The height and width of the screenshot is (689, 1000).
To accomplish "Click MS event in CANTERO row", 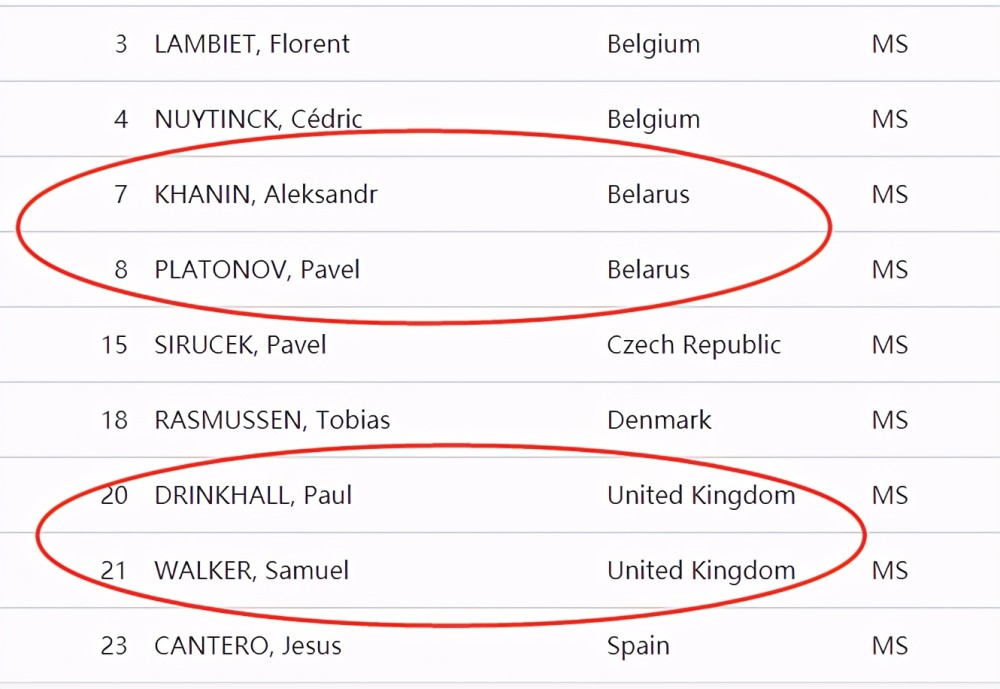I will pos(890,646).
